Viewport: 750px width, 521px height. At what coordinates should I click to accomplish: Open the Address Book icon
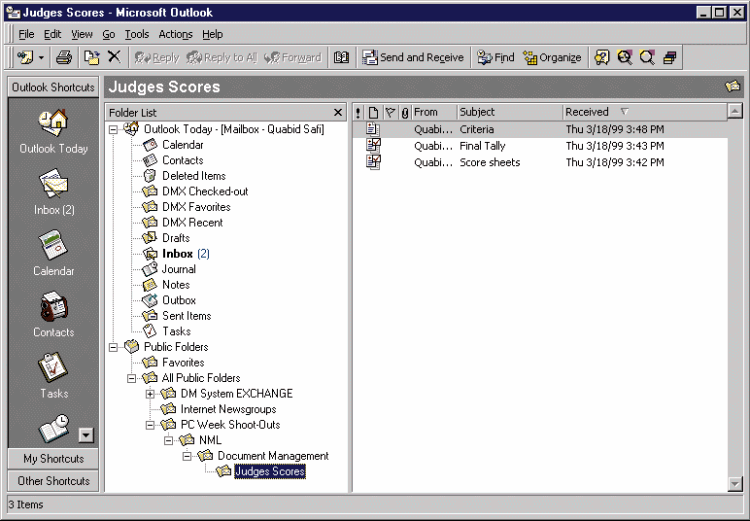coord(341,57)
